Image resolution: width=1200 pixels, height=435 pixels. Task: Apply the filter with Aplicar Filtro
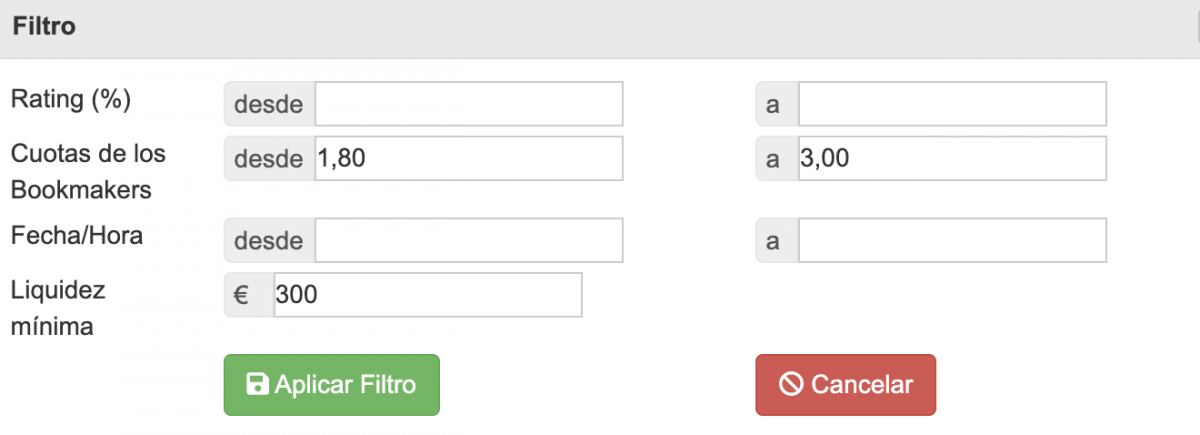(331, 385)
